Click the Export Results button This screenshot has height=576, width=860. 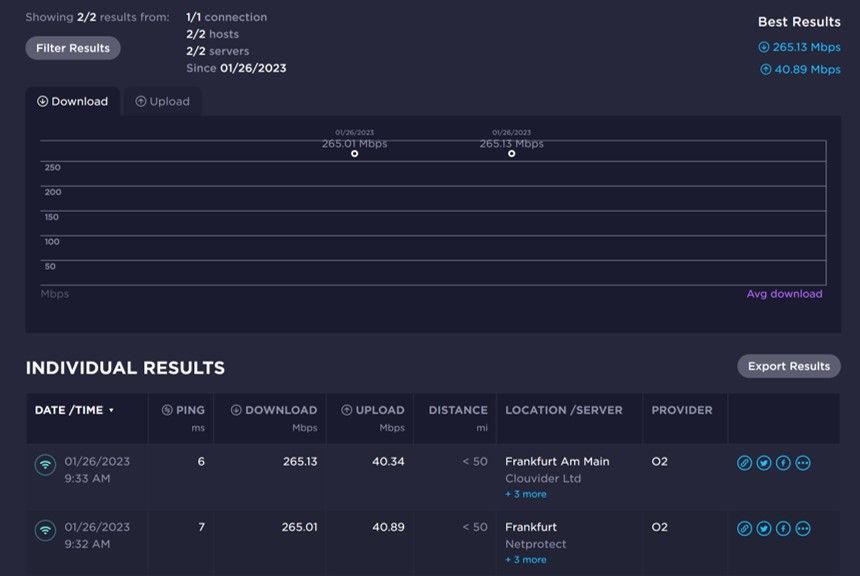pyautogui.click(x=789, y=366)
